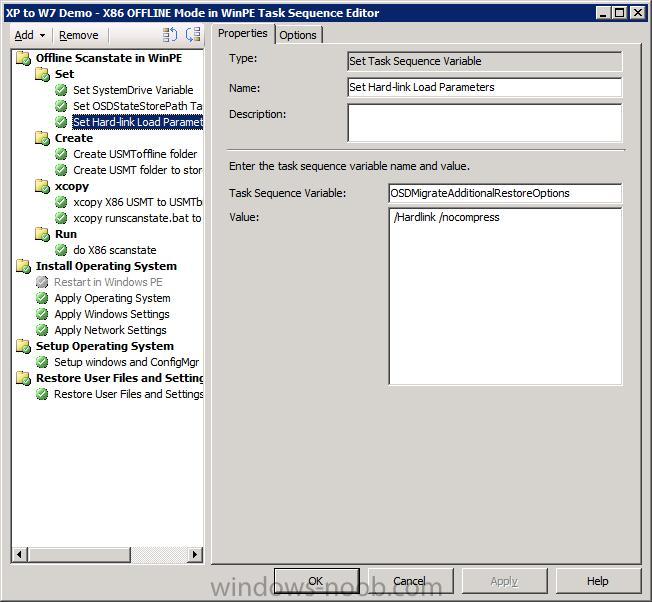Select the Apply Operating System step
The width and height of the screenshot is (652, 602).
(x=112, y=298)
